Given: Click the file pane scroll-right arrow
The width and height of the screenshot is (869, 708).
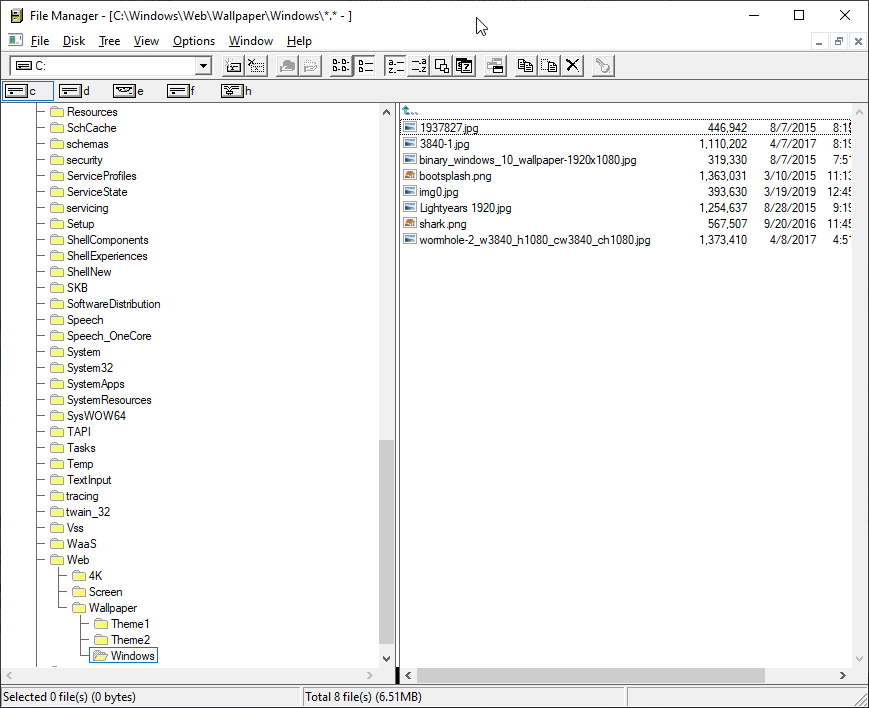Looking at the screenshot, I should point(843,675).
